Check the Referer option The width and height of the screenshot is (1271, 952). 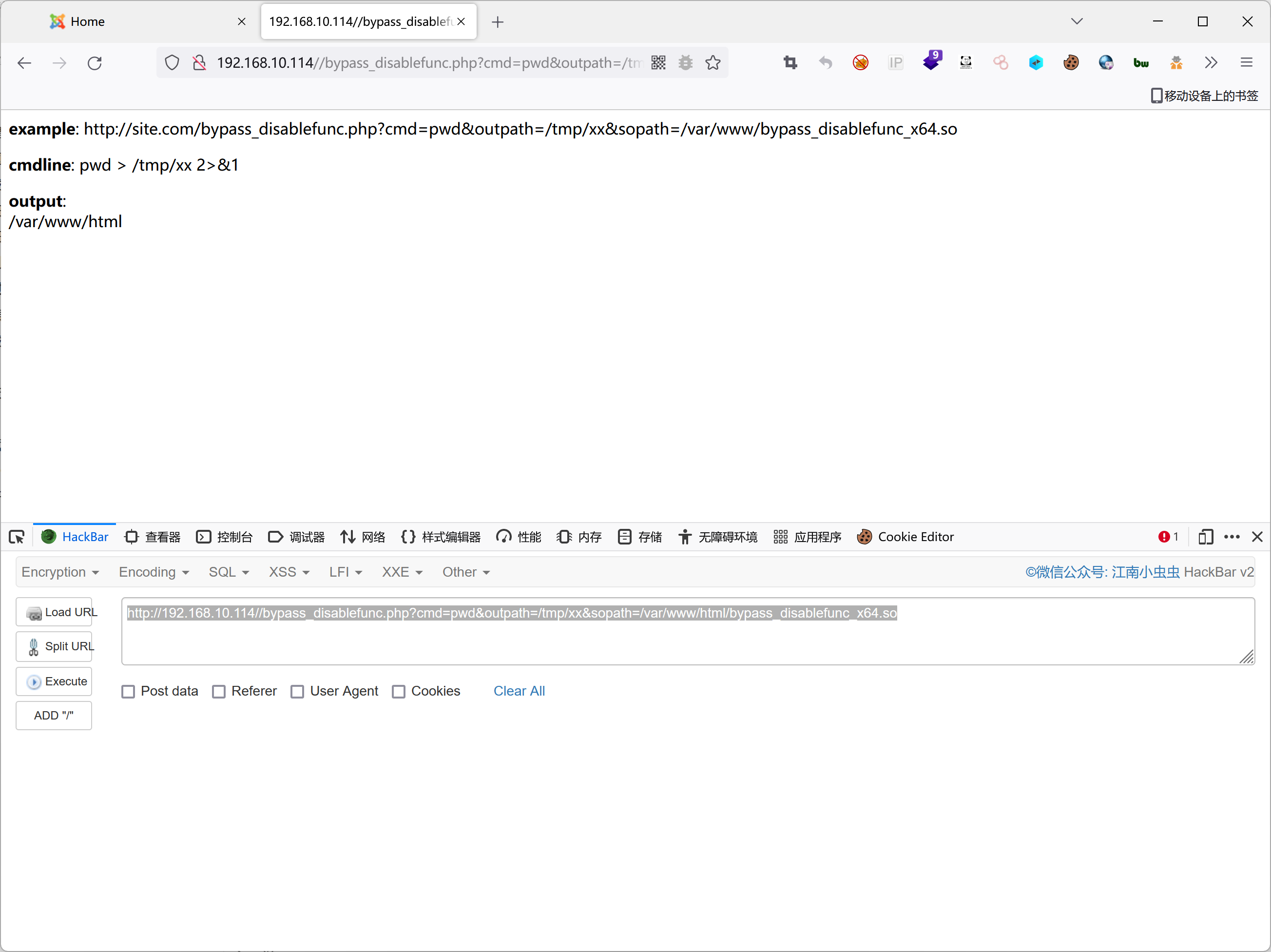[219, 692]
